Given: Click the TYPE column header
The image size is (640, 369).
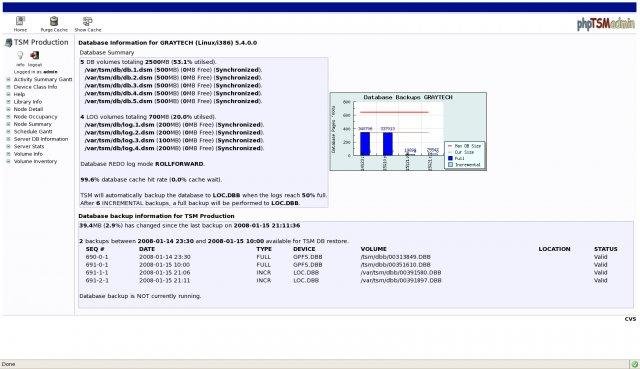Looking at the screenshot, I should coord(264,249).
